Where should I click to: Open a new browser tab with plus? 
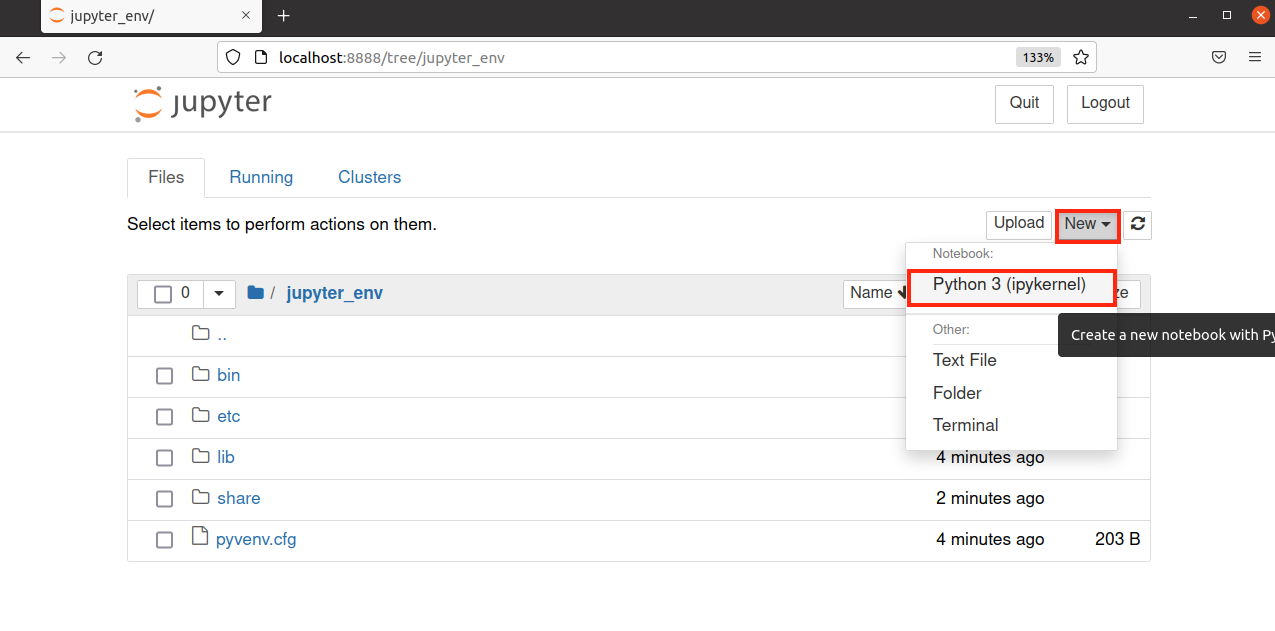pos(283,16)
